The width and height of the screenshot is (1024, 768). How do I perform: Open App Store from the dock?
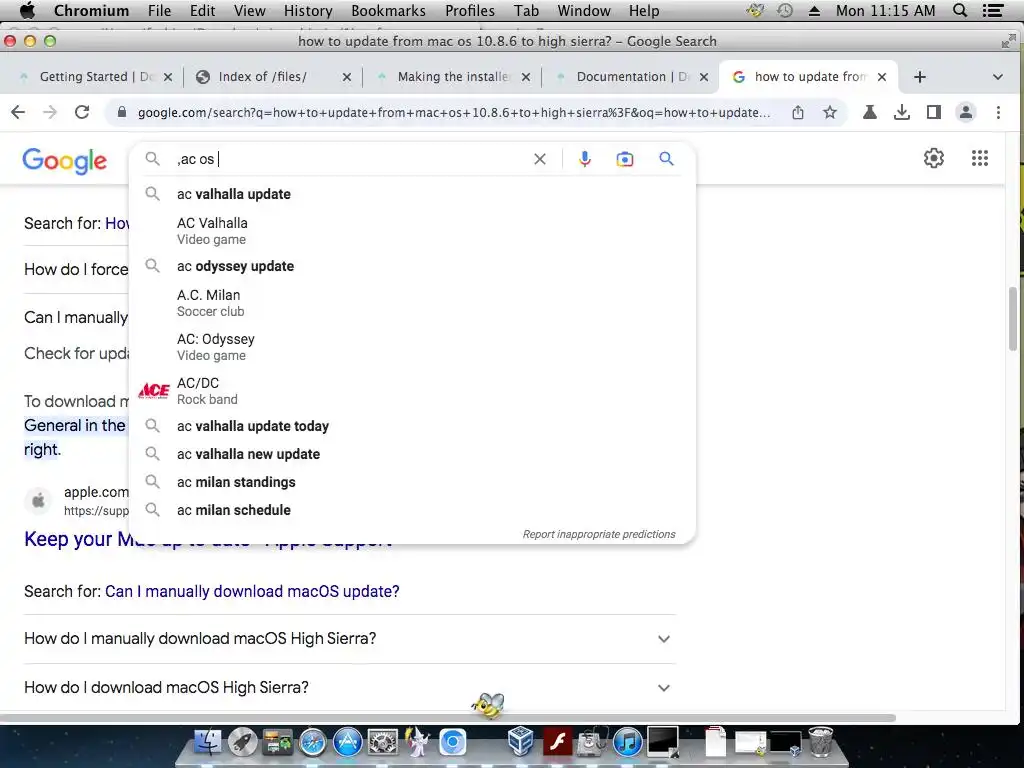point(347,742)
